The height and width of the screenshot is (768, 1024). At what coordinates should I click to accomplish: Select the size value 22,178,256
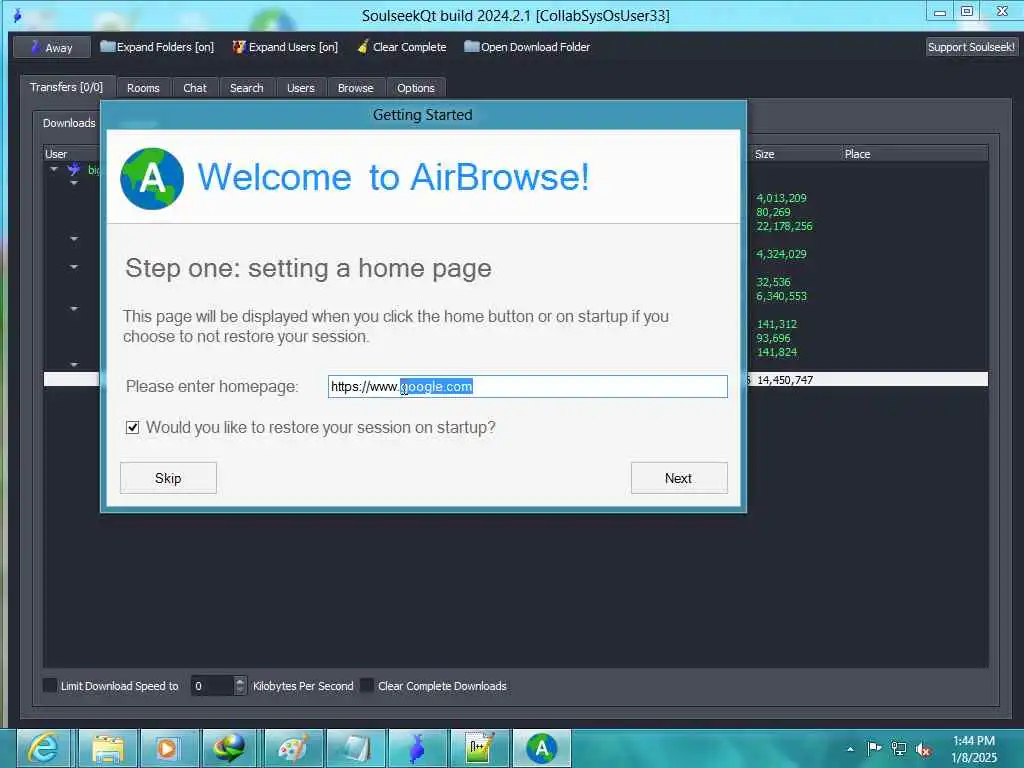(x=784, y=226)
